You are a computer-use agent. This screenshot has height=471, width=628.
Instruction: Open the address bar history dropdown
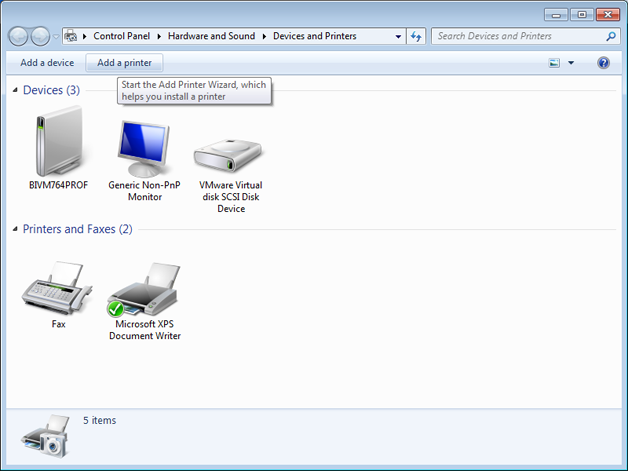pos(398,36)
